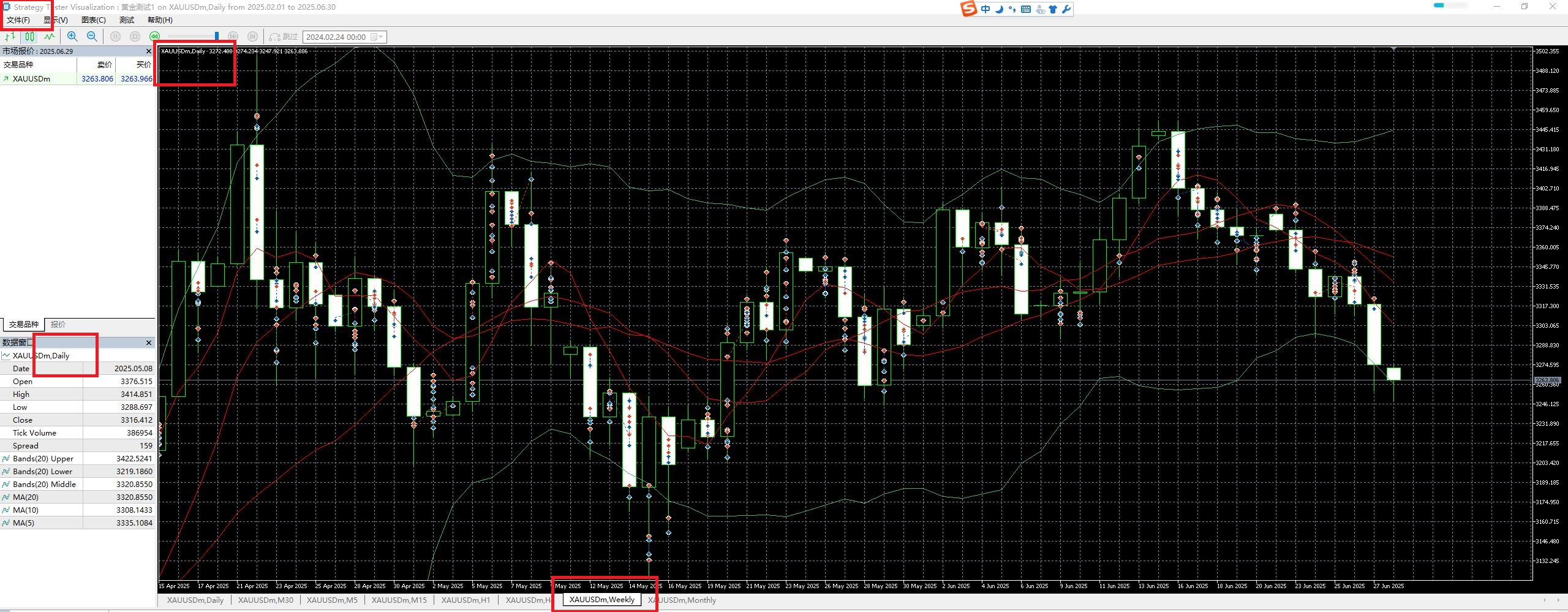This screenshot has width=1568, height=612.
Task: Toggle Chinese/English mode 中 in Sogou bar
Action: click(x=986, y=9)
